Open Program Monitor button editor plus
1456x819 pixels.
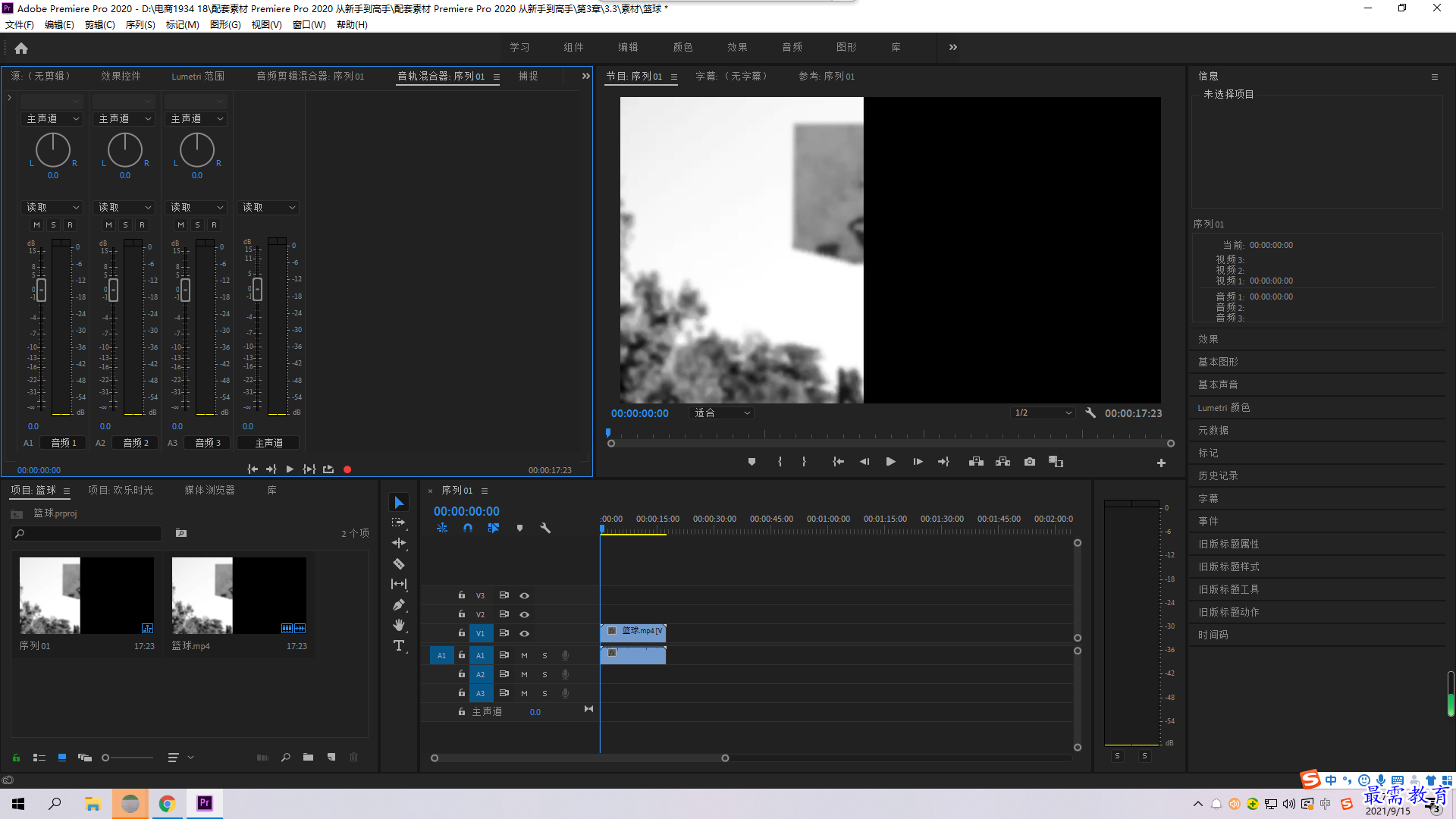1161,463
